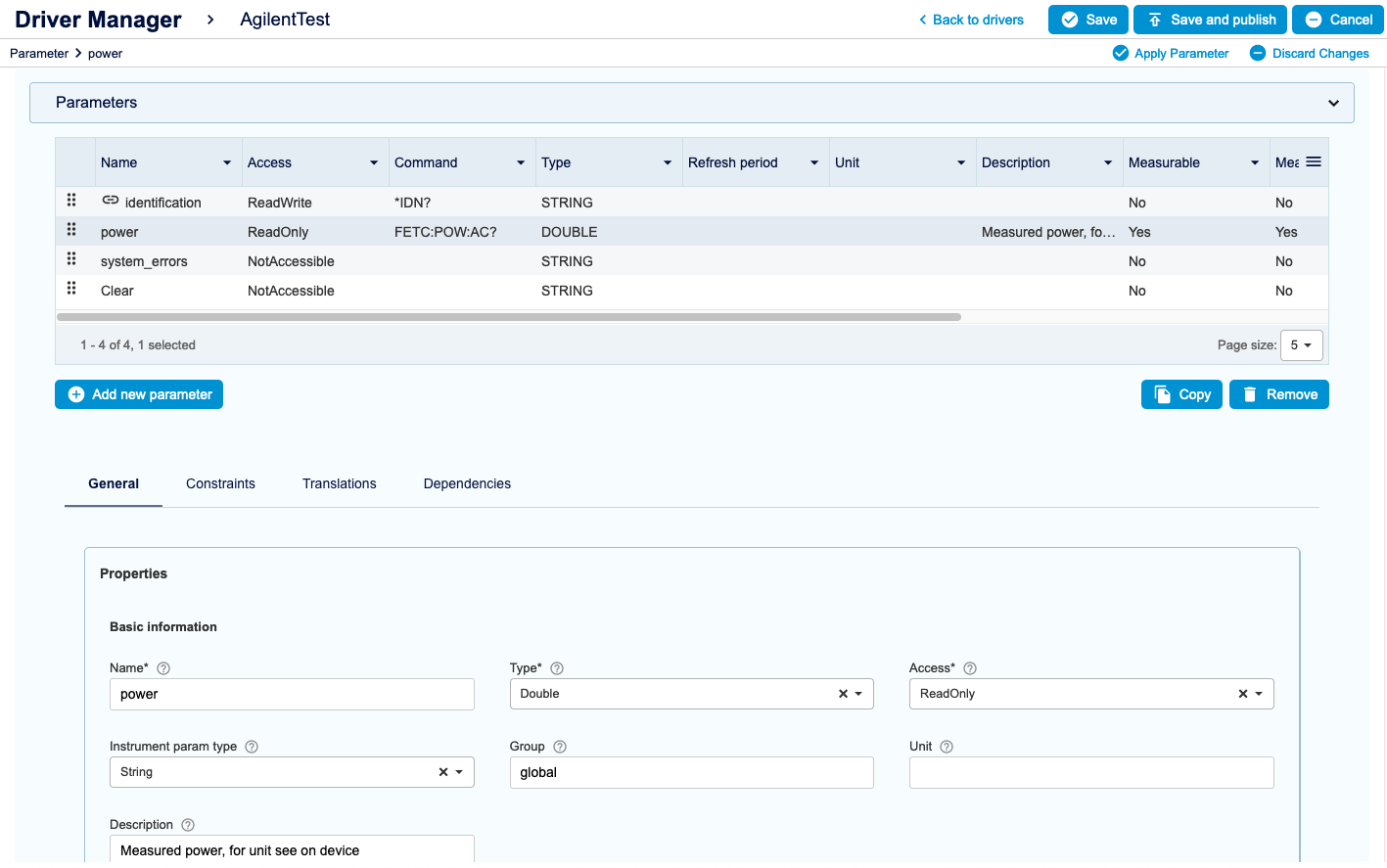Click Add new parameter button
The height and width of the screenshot is (868, 1387).
pyautogui.click(x=139, y=394)
